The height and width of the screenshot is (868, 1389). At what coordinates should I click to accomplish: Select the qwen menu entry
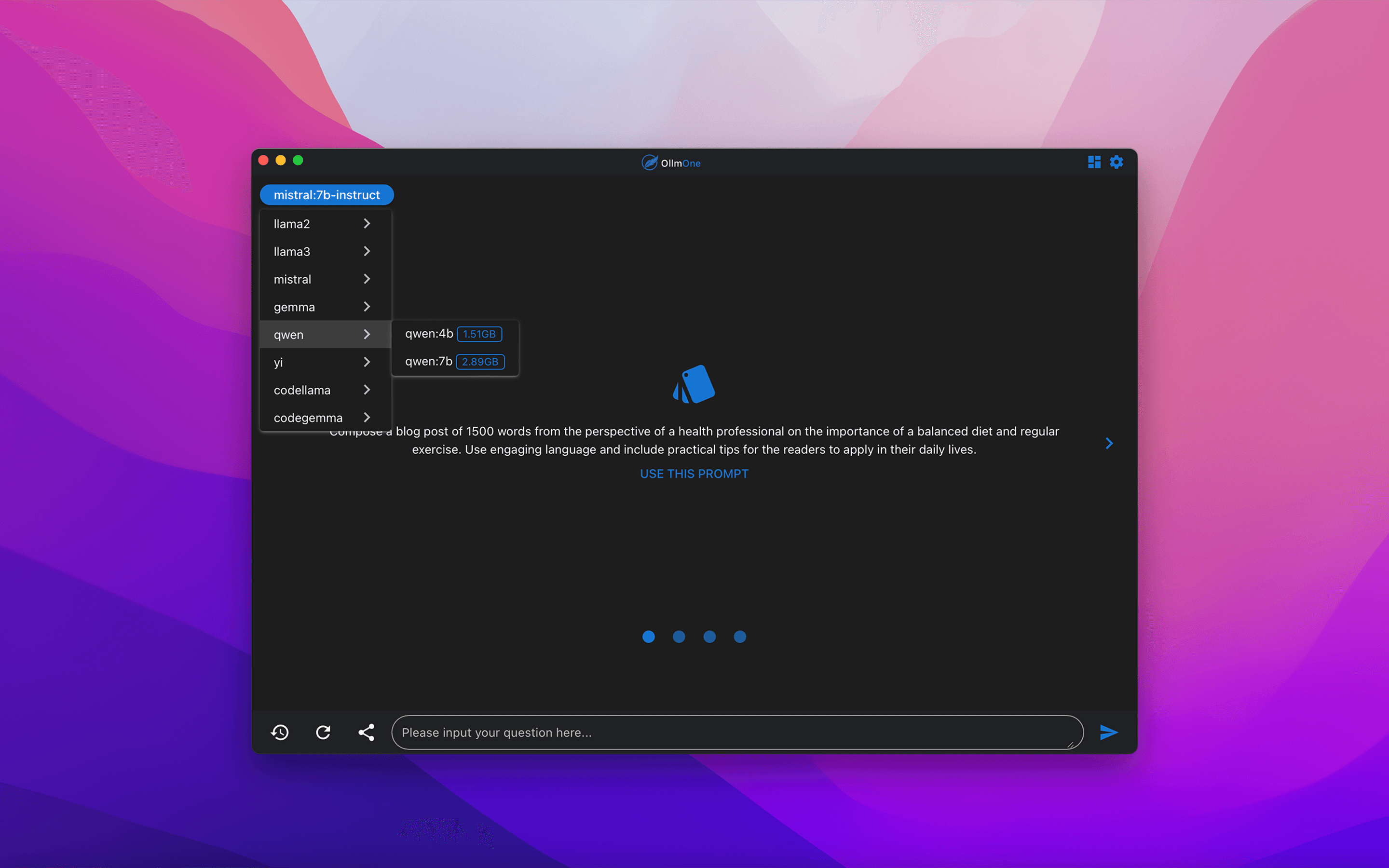pyautogui.click(x=326, y=334)
